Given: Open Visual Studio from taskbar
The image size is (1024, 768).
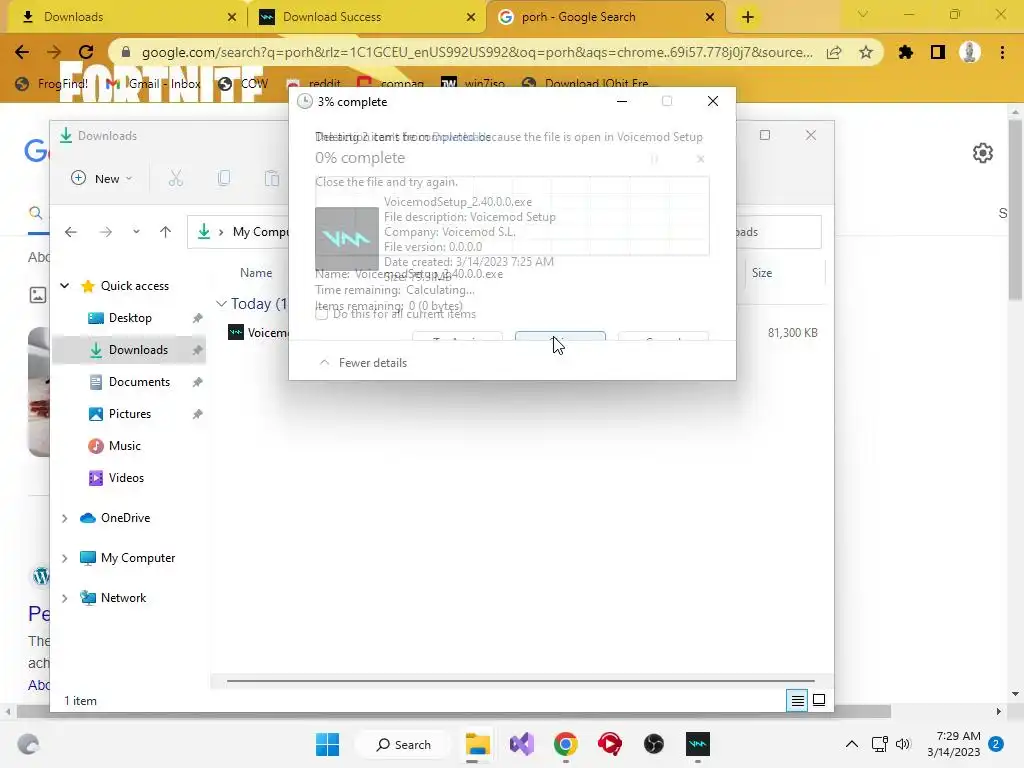Looking at the screenshot, I should pyautogui.click(x=522, y=744).
